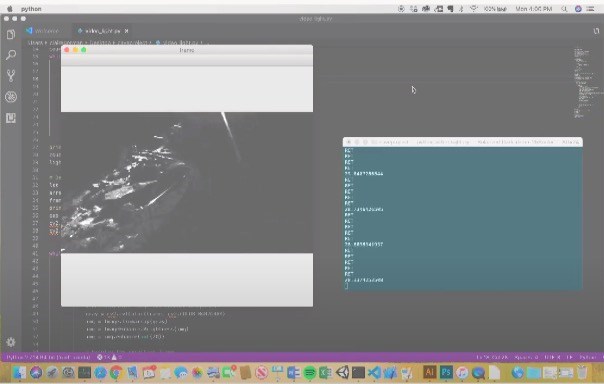Screen dimensions: 604x384
Task: Click the clock showing Mon 4:06 PM
Action: [534, 9]
